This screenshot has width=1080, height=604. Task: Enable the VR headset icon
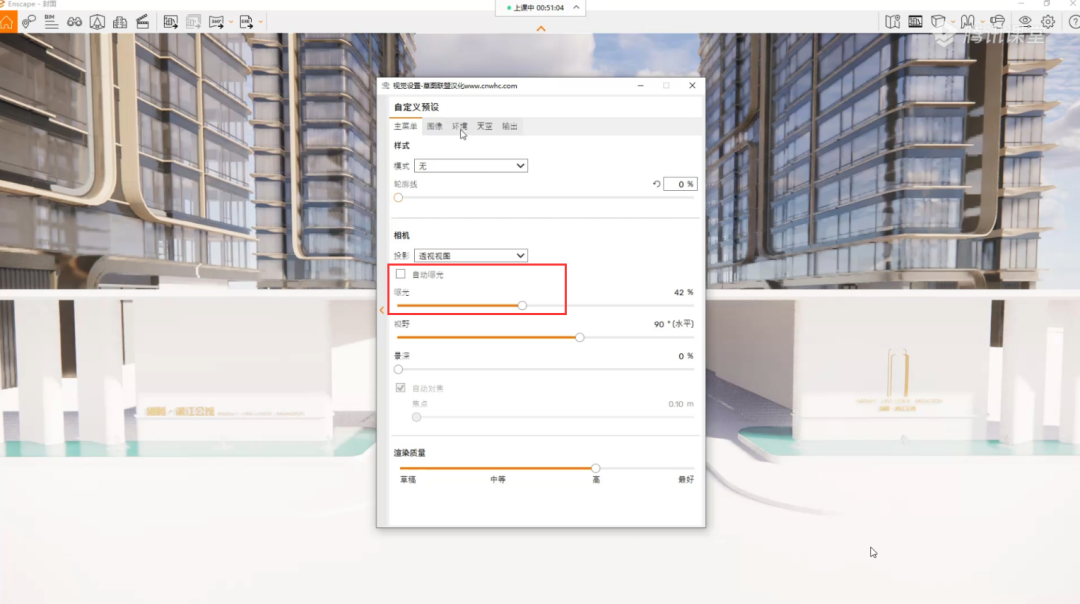coord(997,22)
